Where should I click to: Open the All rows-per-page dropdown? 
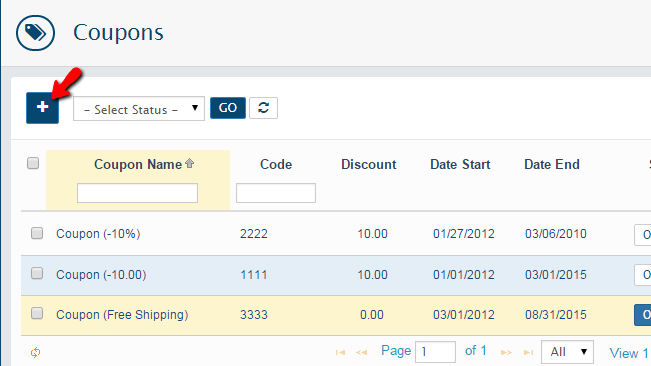click(567, 352)
